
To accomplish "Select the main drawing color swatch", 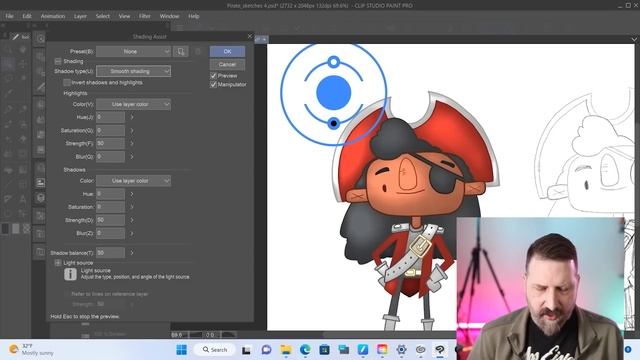I will pos(5,229).
